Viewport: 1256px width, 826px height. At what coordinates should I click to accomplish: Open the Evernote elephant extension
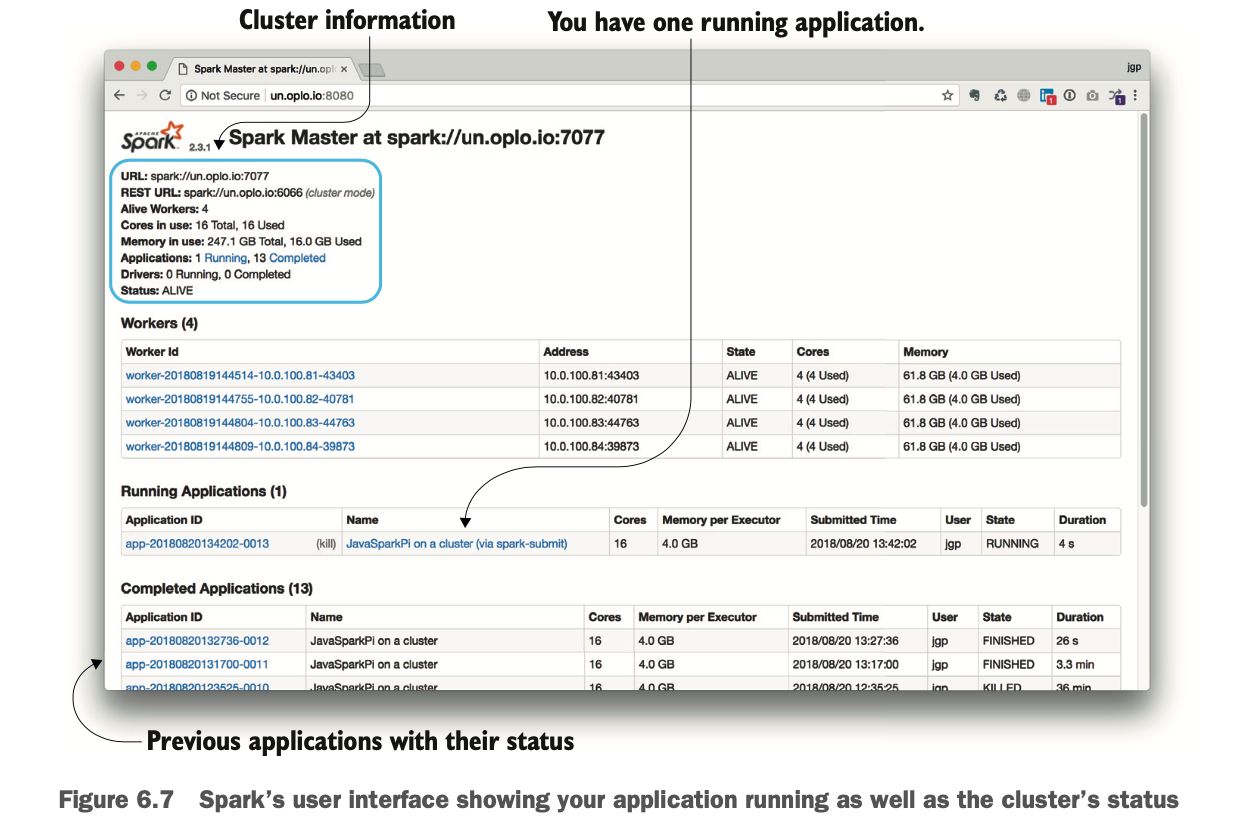(973, 95)
